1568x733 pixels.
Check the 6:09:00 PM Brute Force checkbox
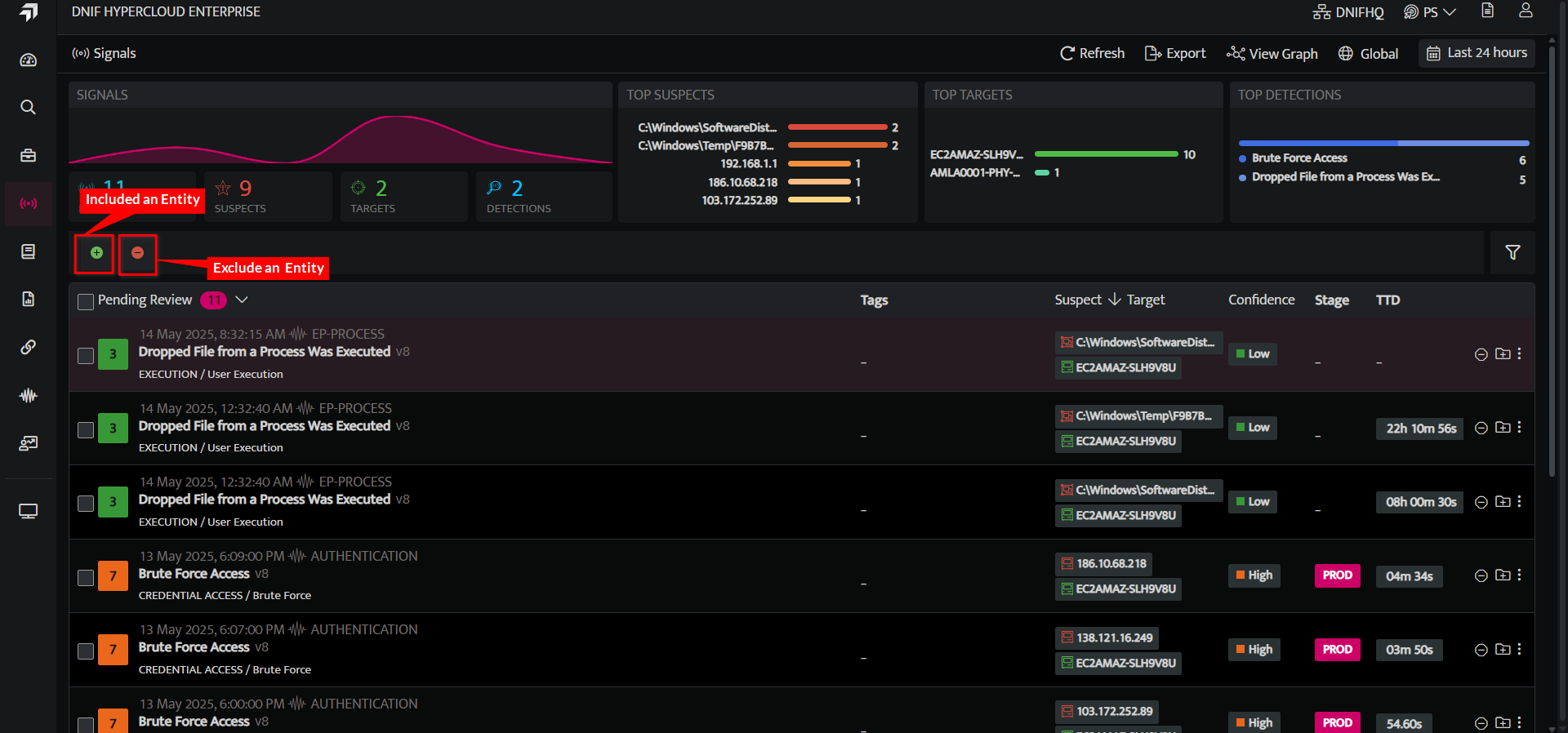pyautogui.click(x=86, y=577)
